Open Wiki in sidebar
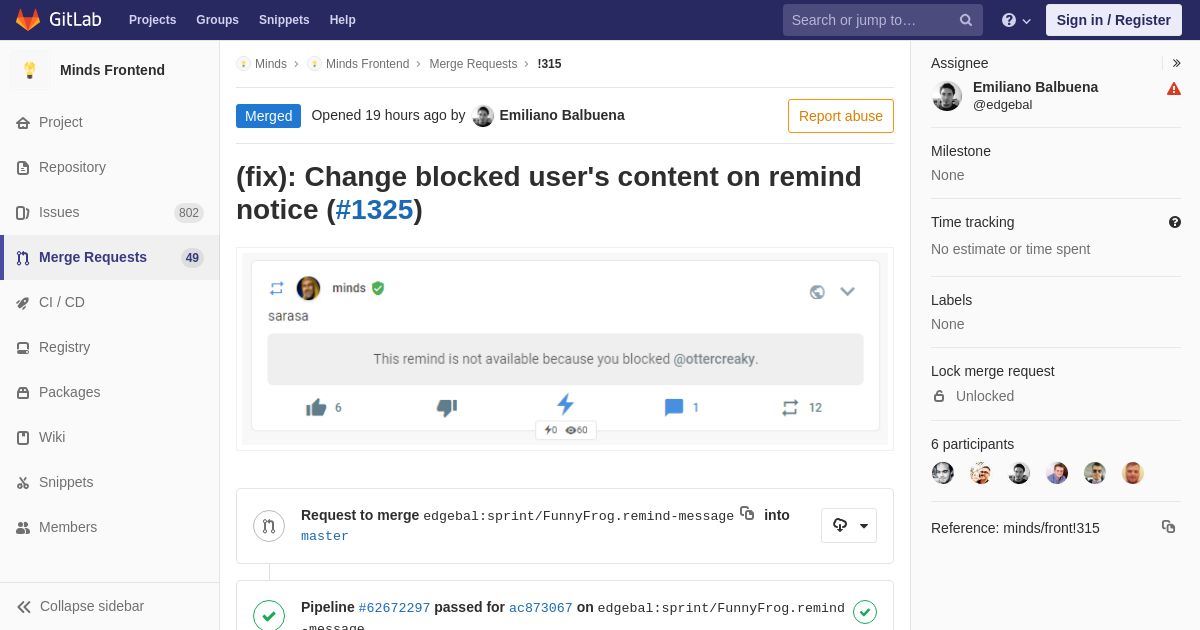This screenshot has height=630, width=1200. click(110, 437)
